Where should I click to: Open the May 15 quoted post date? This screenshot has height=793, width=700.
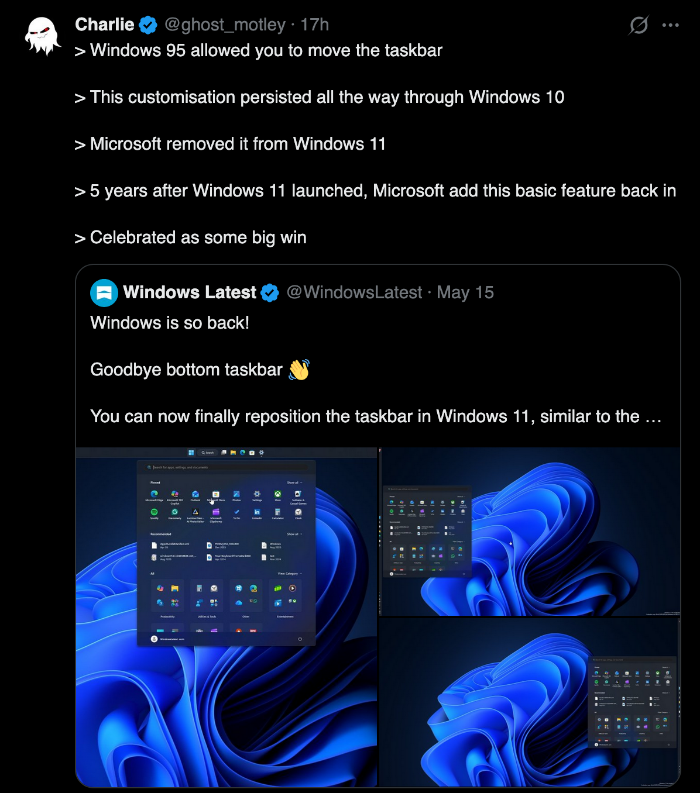point(465,292)
